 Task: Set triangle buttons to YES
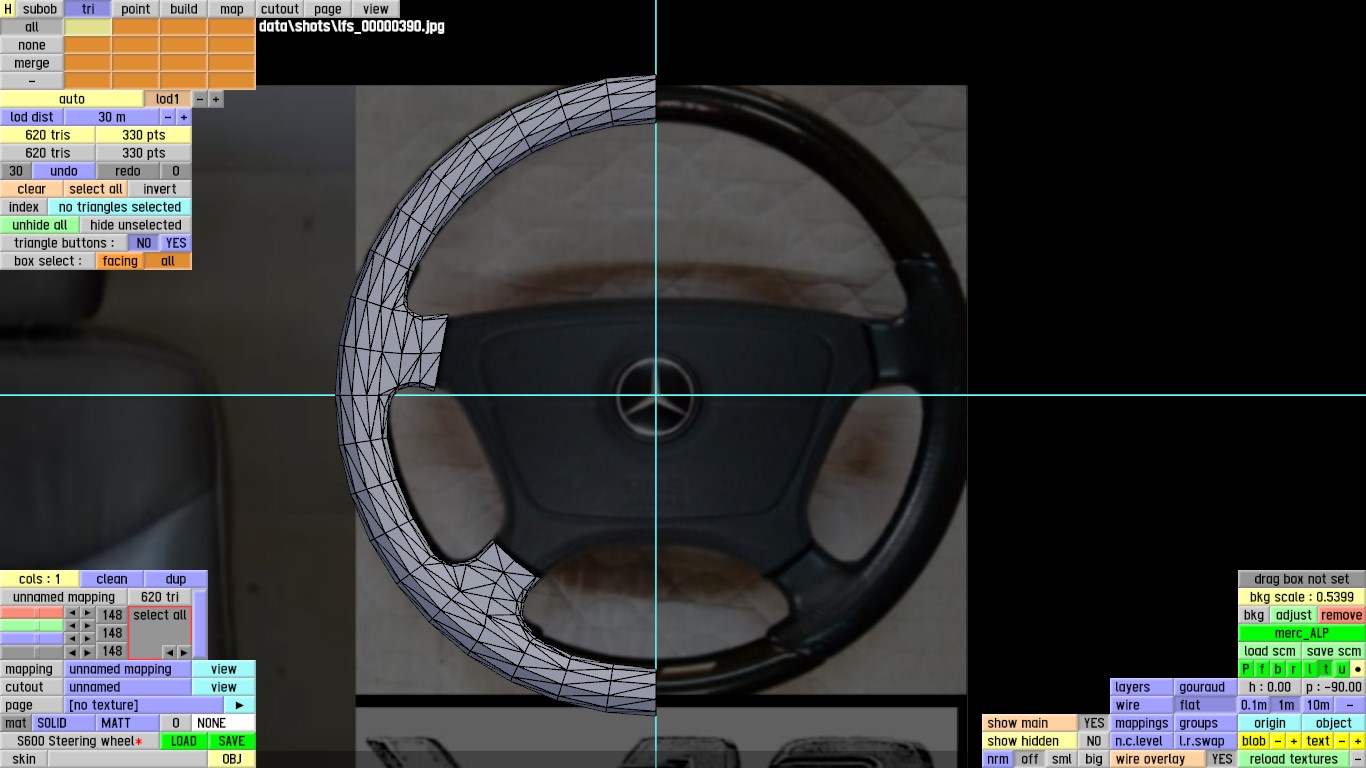click(176, 243)
